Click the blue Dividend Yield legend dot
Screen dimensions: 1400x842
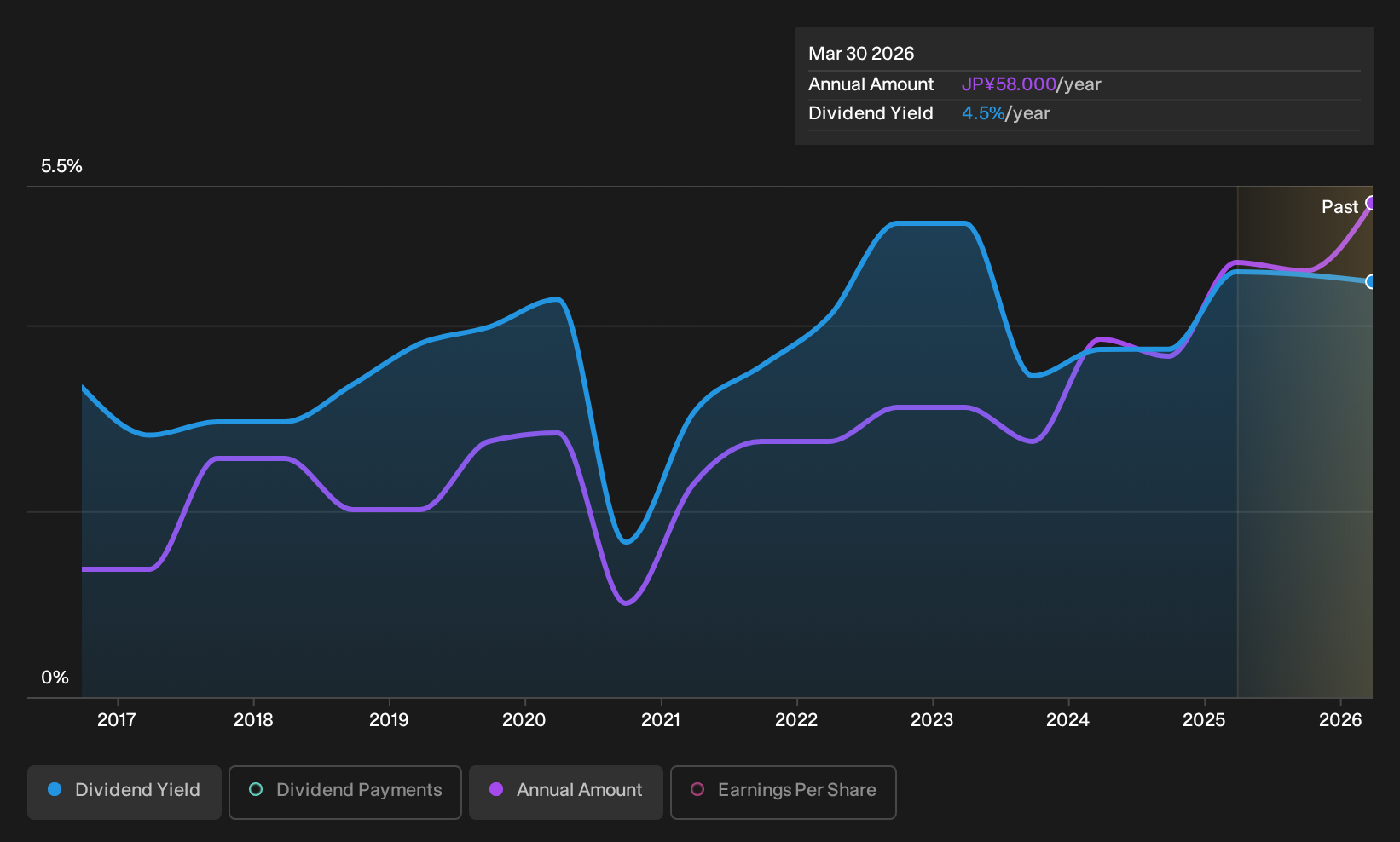tap(55, 790)
